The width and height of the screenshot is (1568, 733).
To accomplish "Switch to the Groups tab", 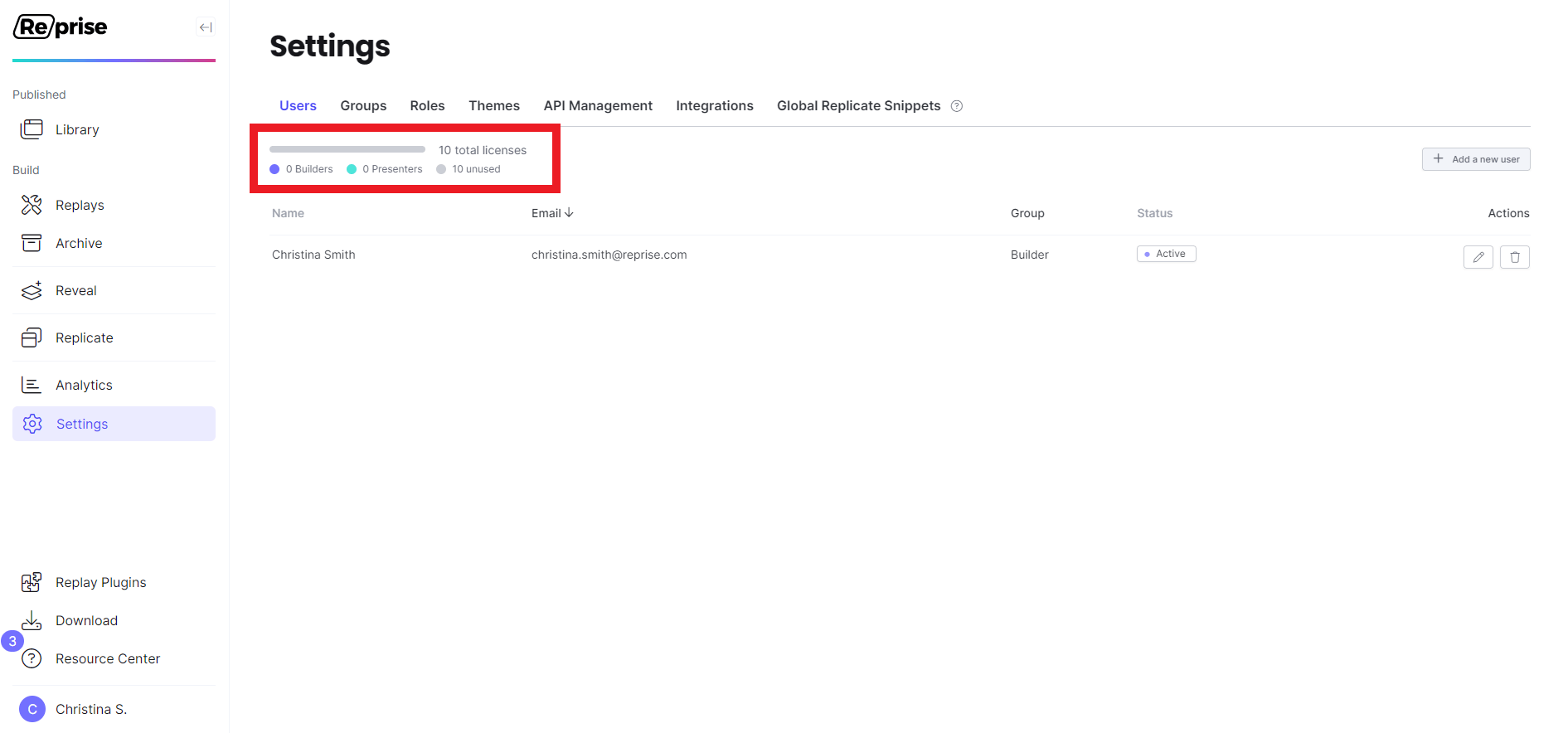I will point(363,106).
